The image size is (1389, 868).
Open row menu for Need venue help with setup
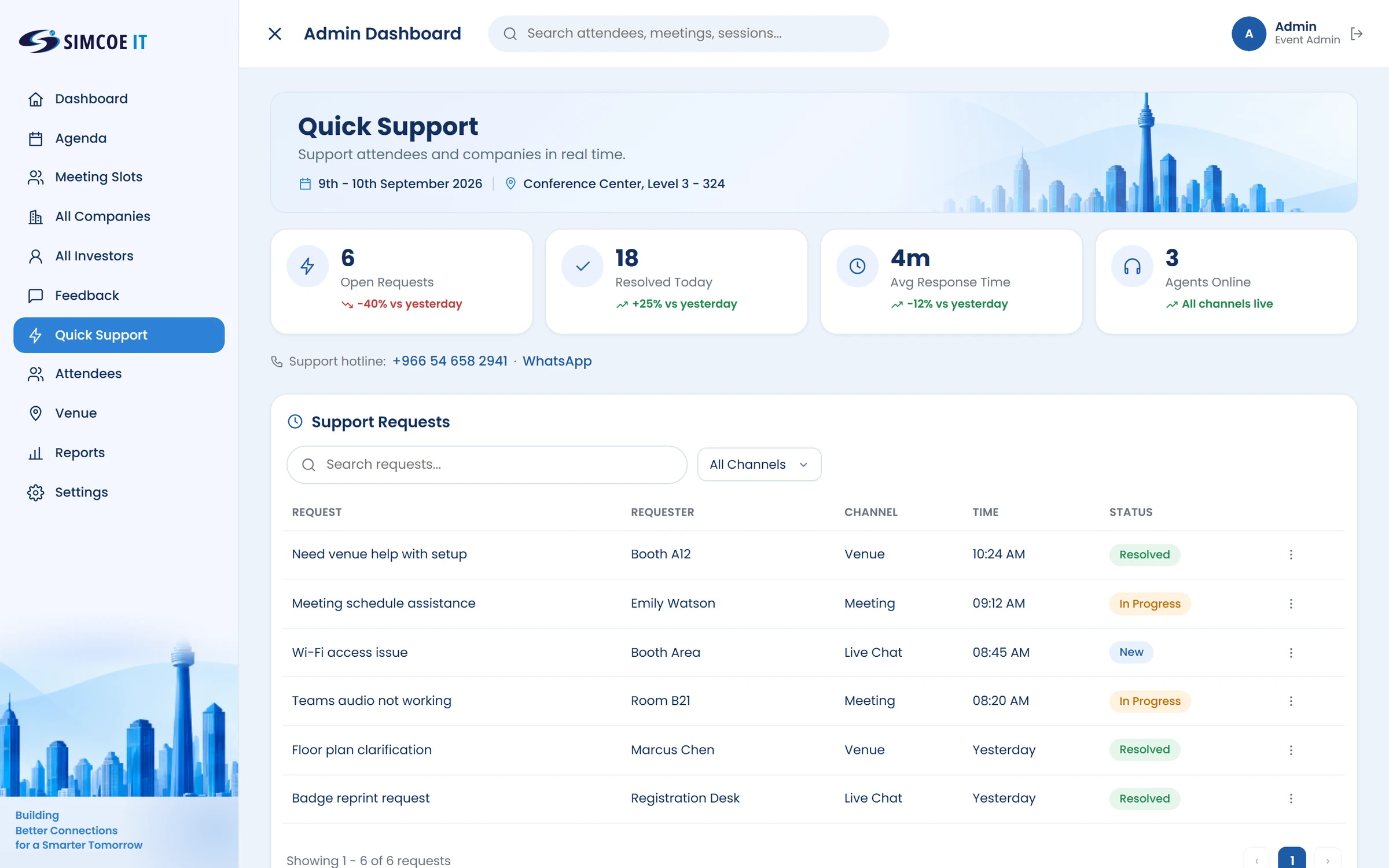tap(1291, 554)
